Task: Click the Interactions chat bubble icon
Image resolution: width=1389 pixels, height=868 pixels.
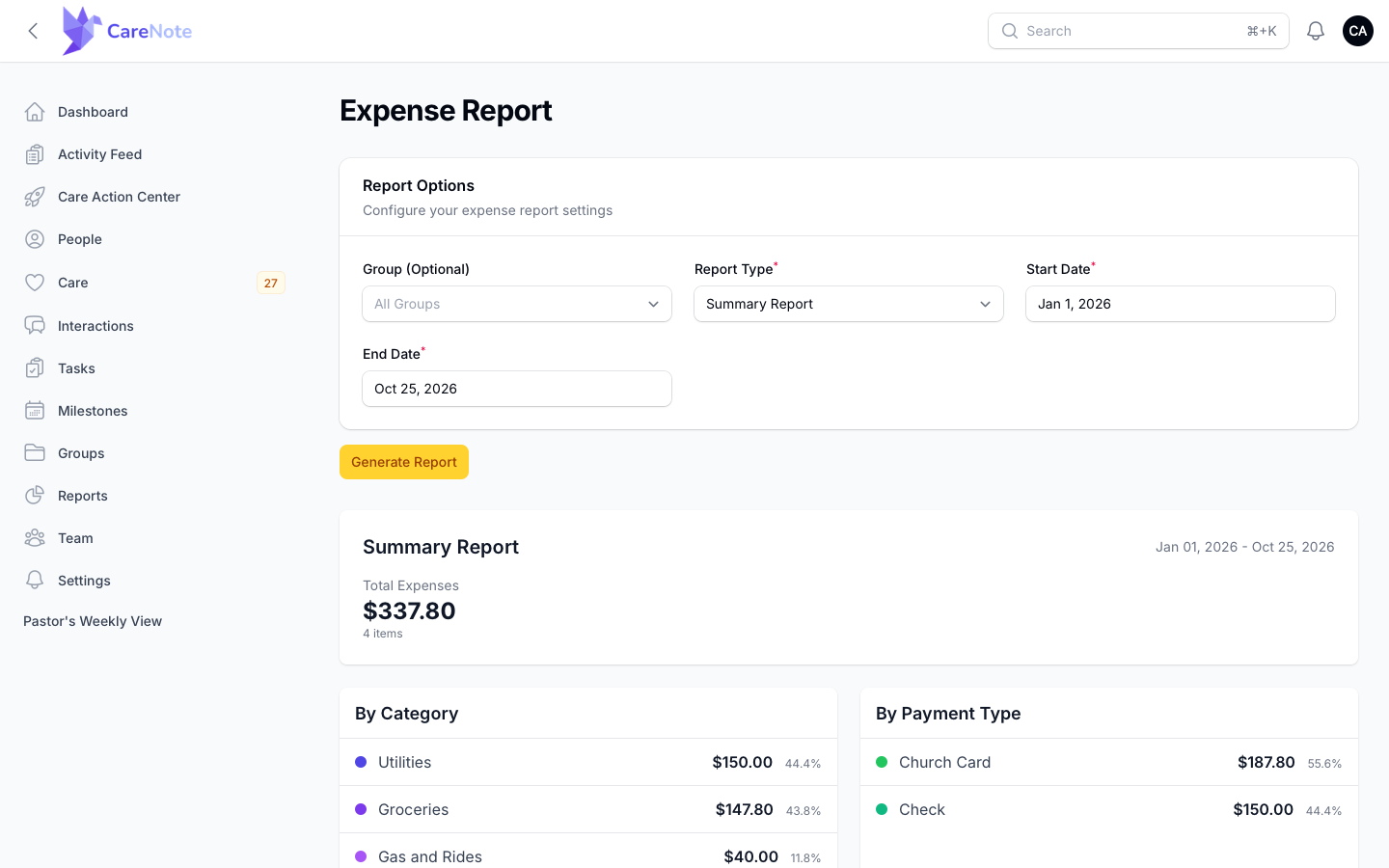Action: tap(35, 326)
